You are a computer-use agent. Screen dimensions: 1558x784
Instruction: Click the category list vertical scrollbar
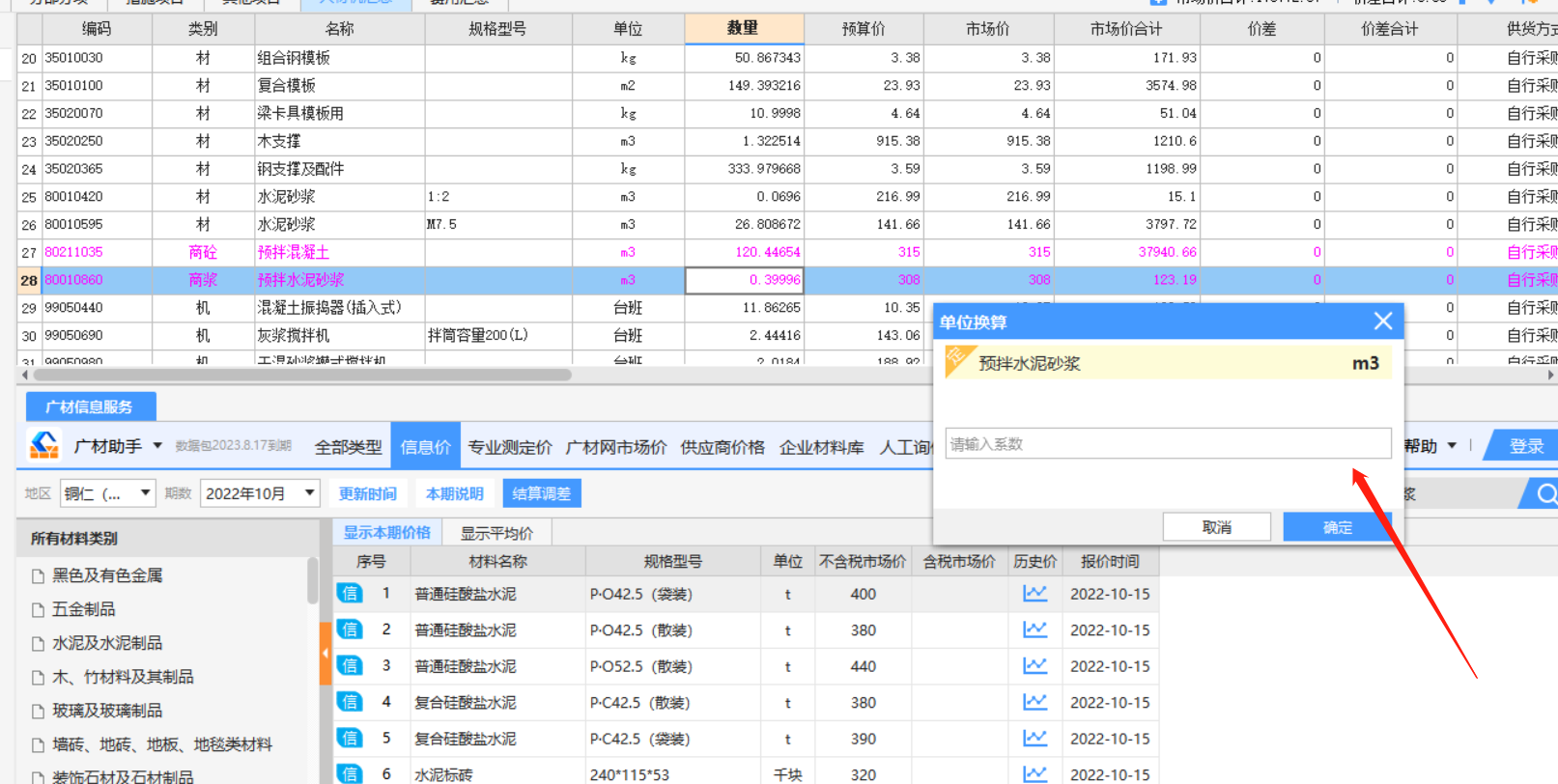(x=312, y=579)
